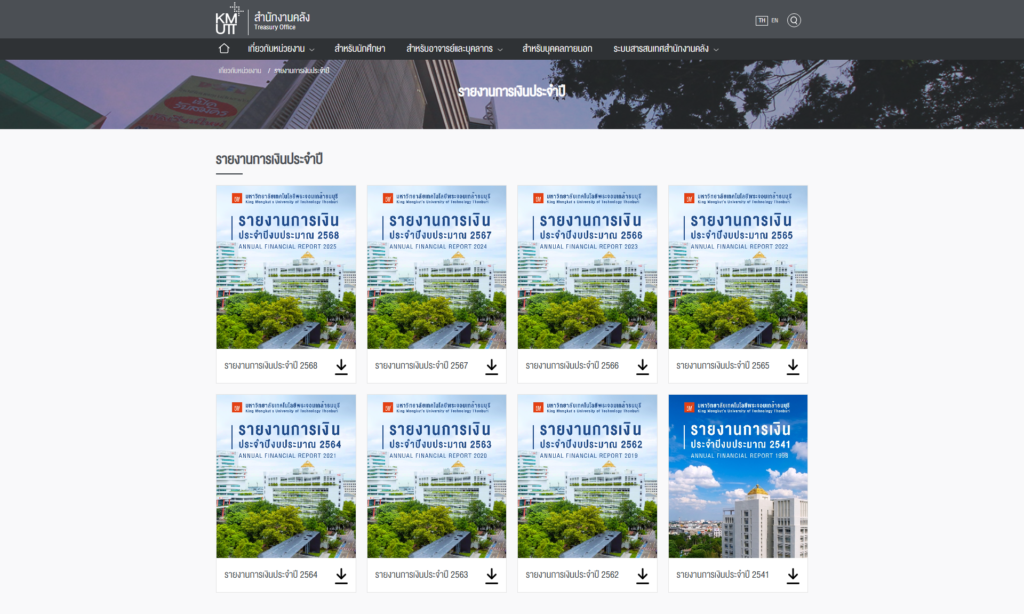Image resolution: width=1024 pixels, height=614 pixels.
Task: Click the รายงานการเงินประจำปี 2568 caption
Action: pos(270,366)
